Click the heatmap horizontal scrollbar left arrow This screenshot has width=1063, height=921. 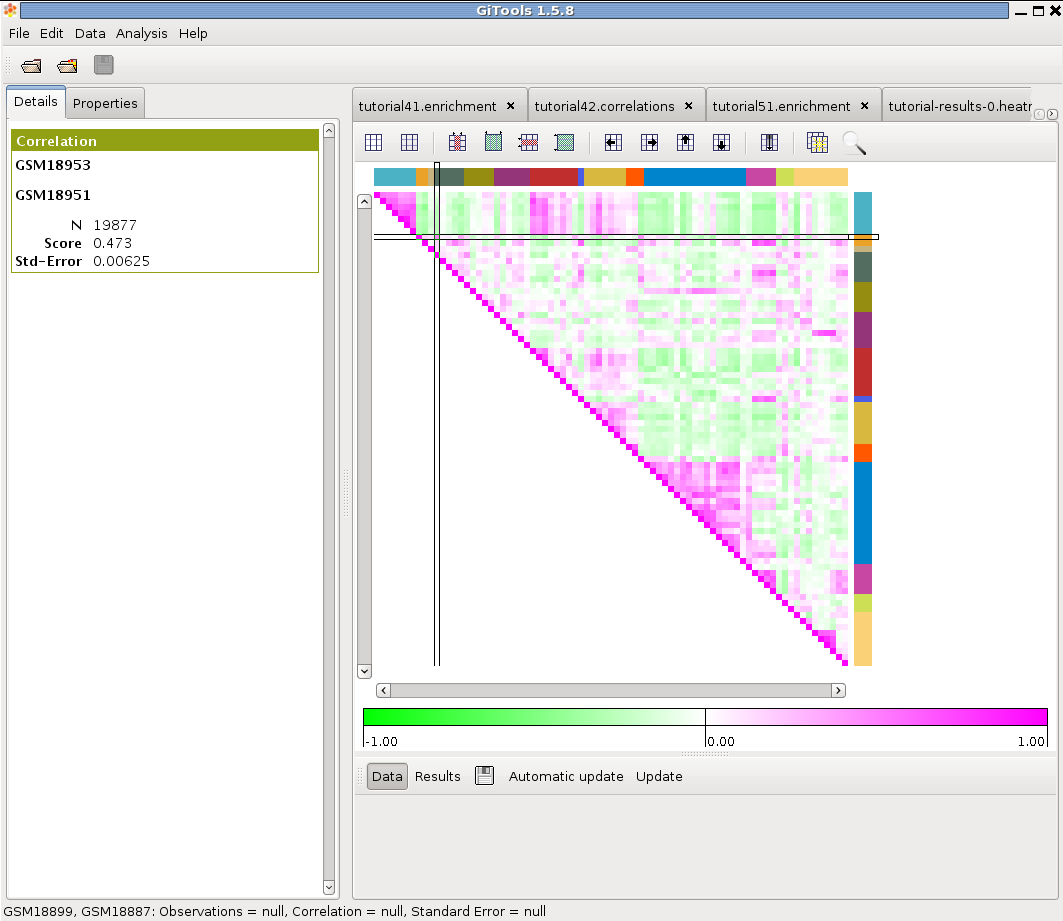383,690
